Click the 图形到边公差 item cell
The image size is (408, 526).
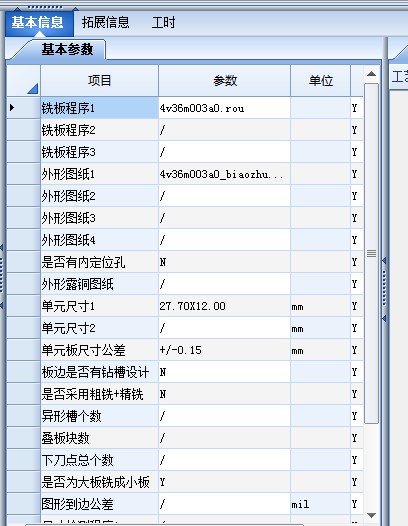coord(99,504)
